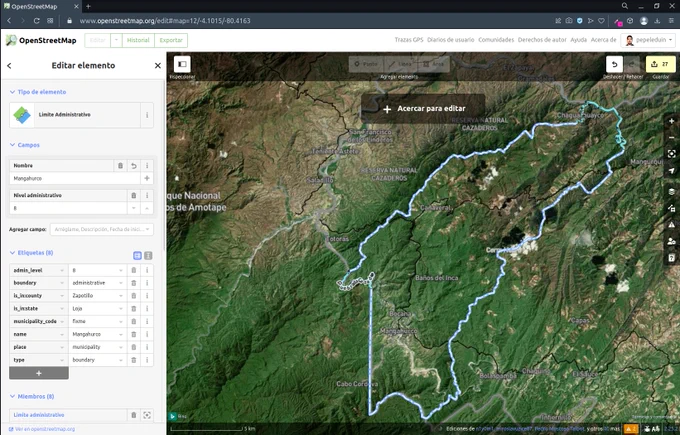
Task: Click the browser address bar URL
Action: (x=165, y=20)
